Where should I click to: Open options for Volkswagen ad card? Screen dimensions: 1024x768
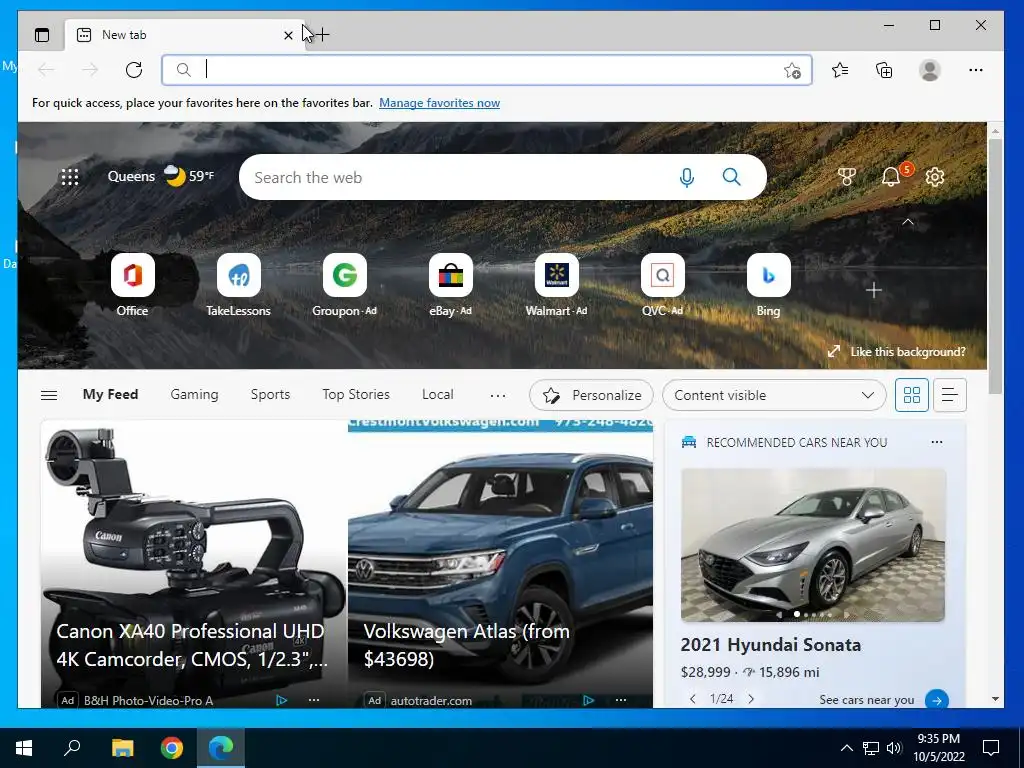621,700
